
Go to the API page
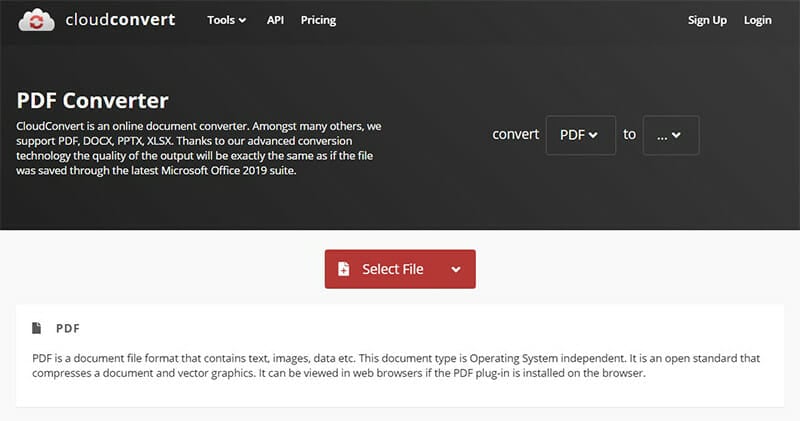tap(275, 20)
